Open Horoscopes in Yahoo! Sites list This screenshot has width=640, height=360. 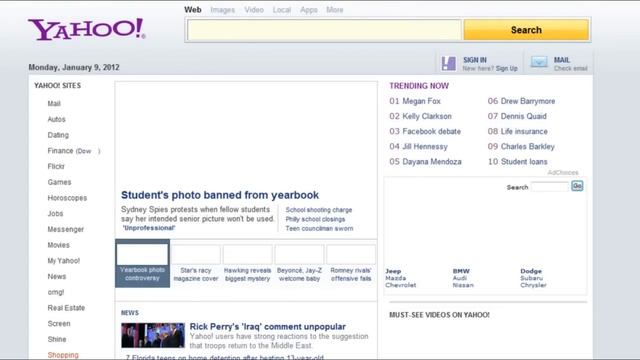(67, 198)
